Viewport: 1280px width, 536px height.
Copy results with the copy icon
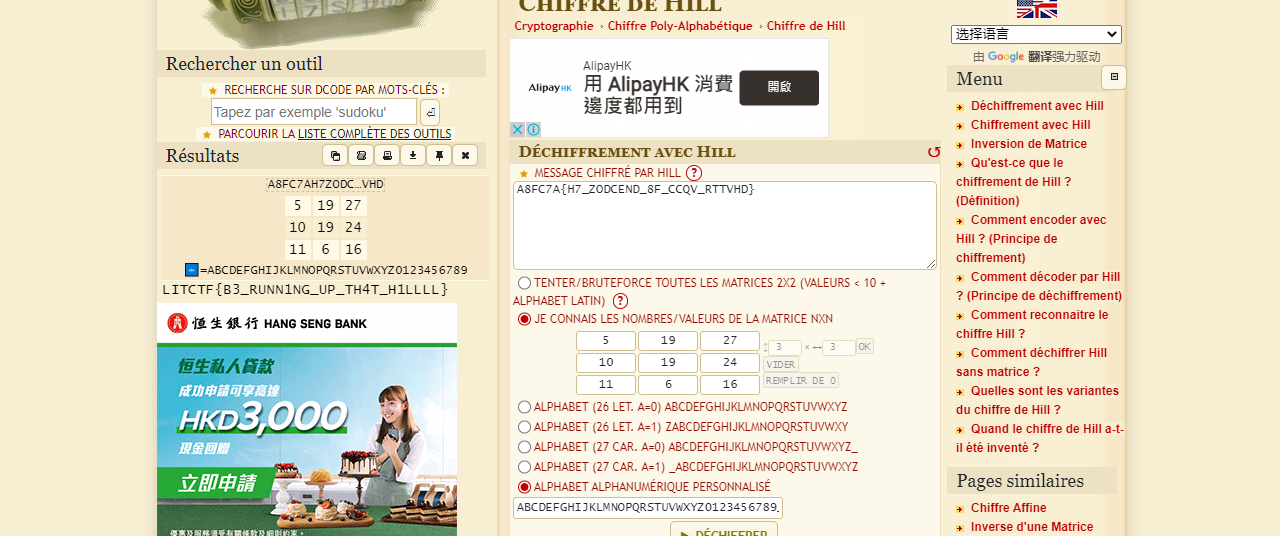pyautogui.click(x=335, y=155)
